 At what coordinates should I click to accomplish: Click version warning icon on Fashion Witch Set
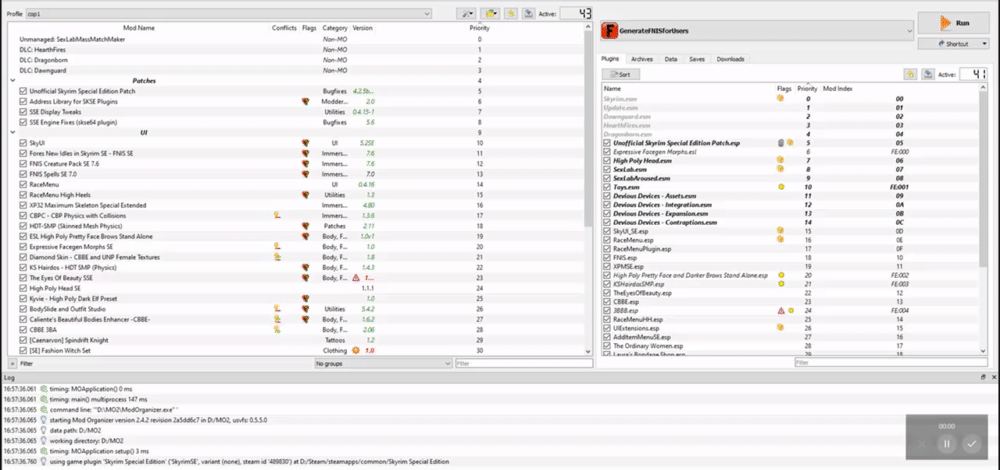356,351
